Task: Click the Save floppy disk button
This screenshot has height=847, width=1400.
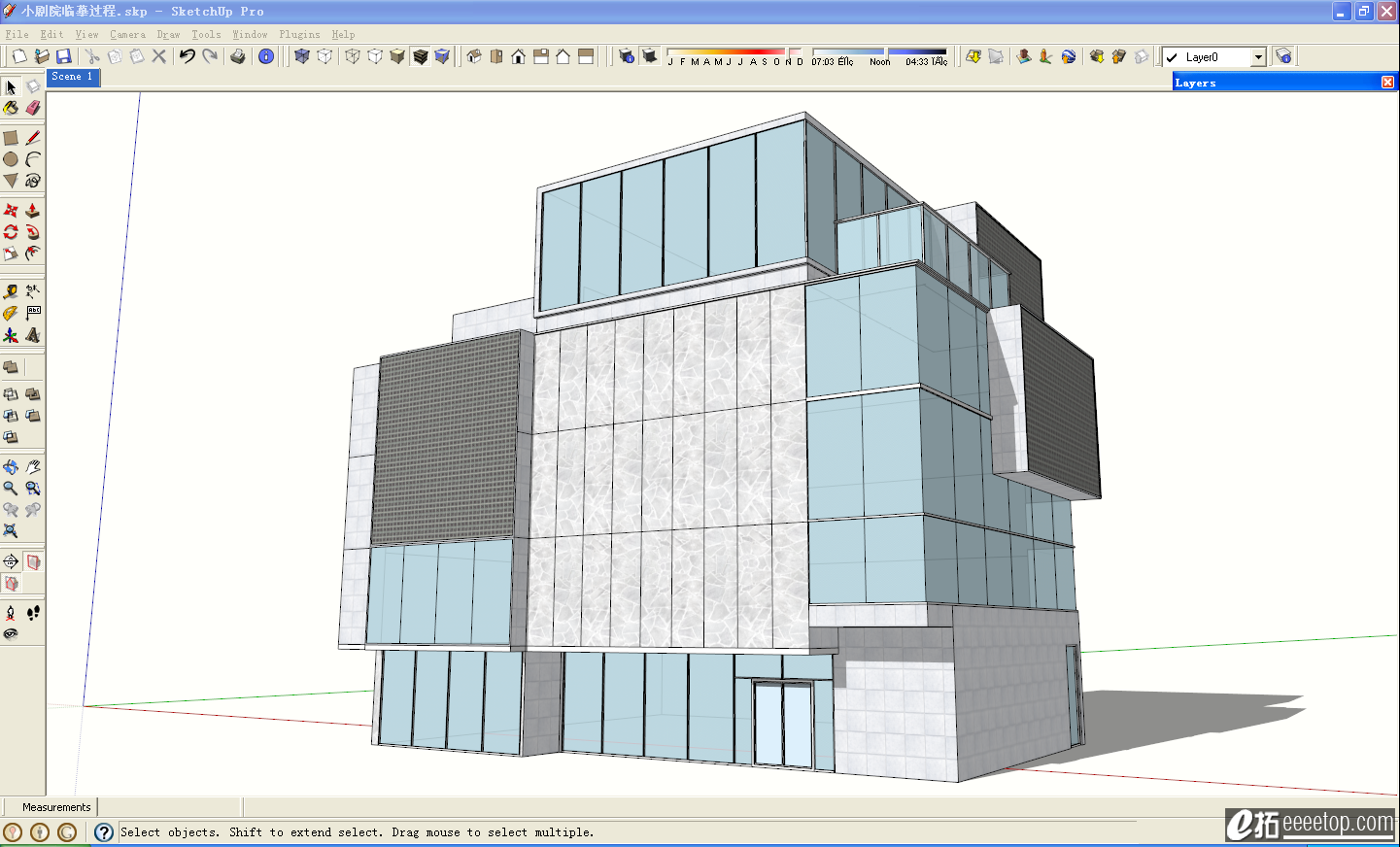Action: (x=64, y=56)
